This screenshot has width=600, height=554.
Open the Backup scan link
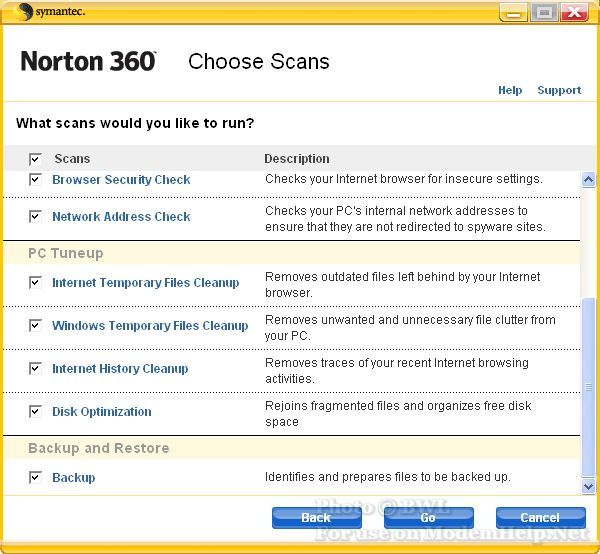(x=73, y=477)
